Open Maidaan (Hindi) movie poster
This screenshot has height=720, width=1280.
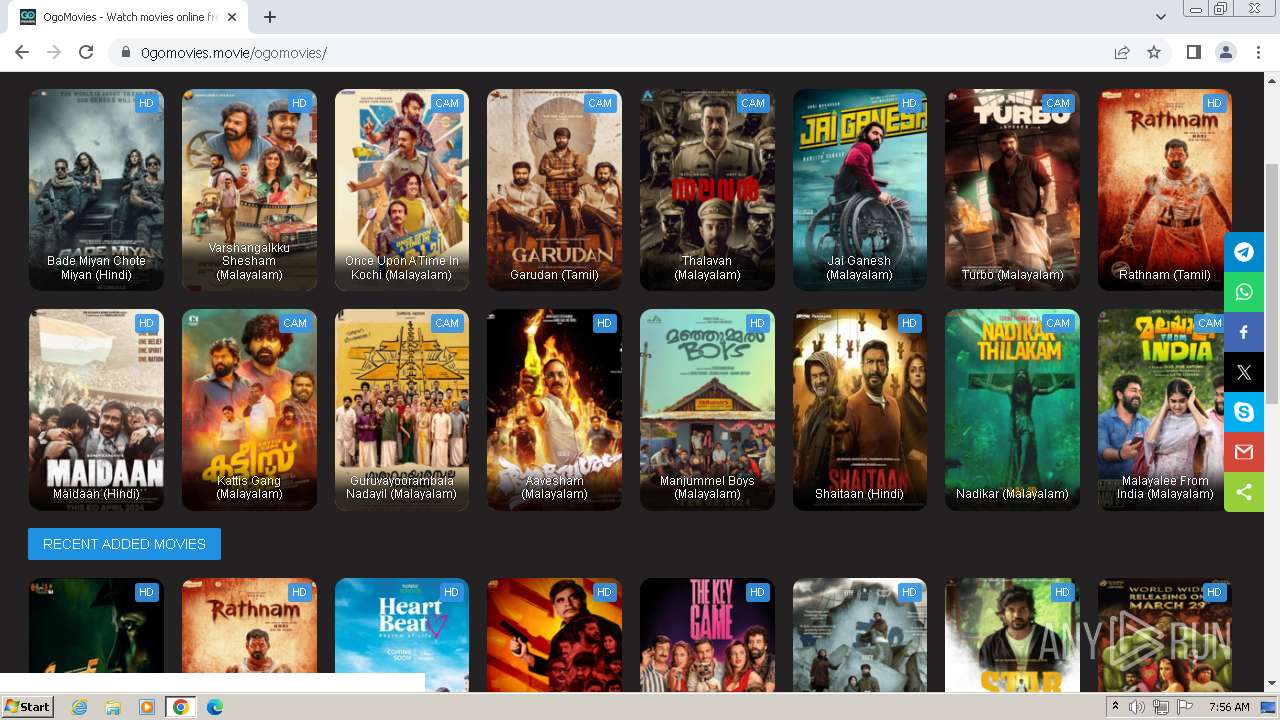pos(96,410)
